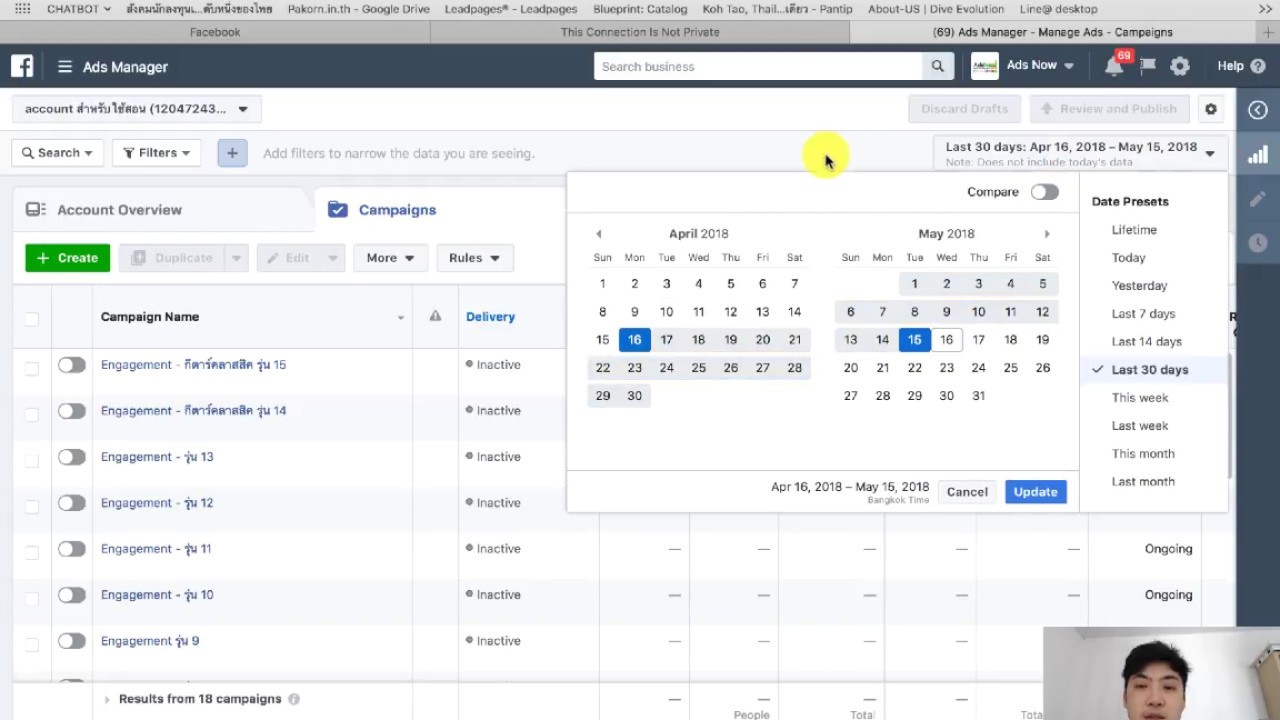This screenshot has width=1280, height=720.
Task: Open the clock history icon in right sidebar
Action: 1258,243
